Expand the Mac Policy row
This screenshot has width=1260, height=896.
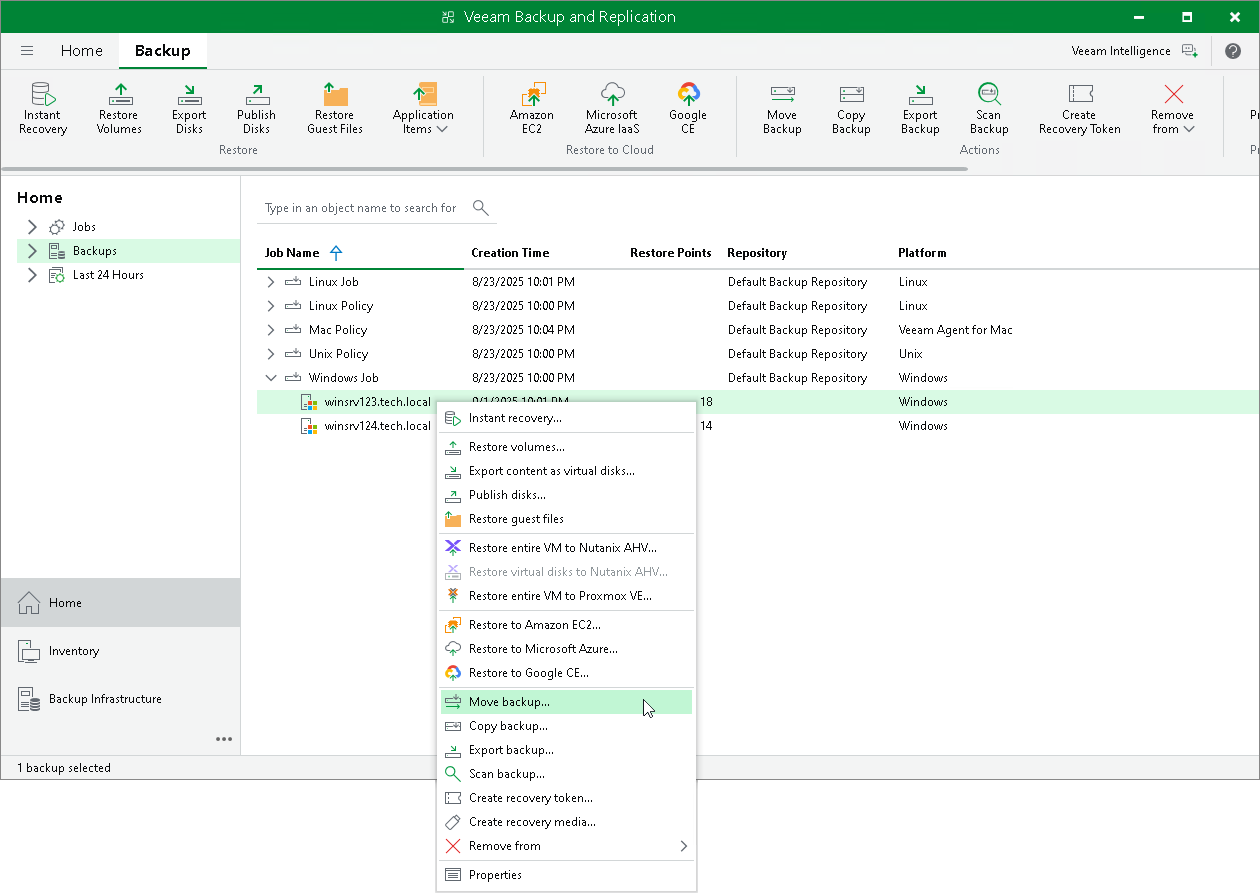[x=270, y=330]
